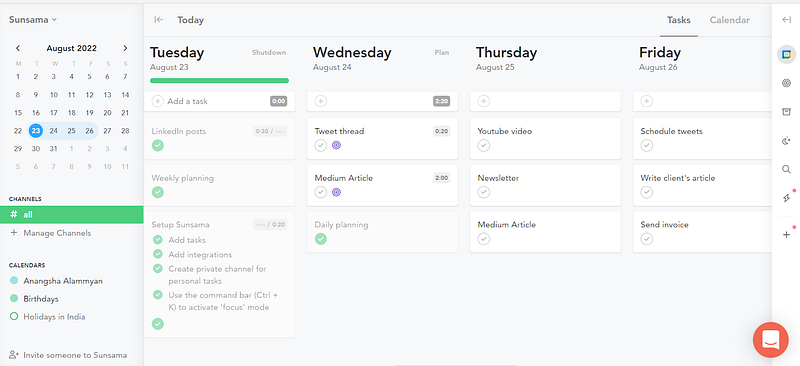Click Invite someone to Sunsama

68,355
